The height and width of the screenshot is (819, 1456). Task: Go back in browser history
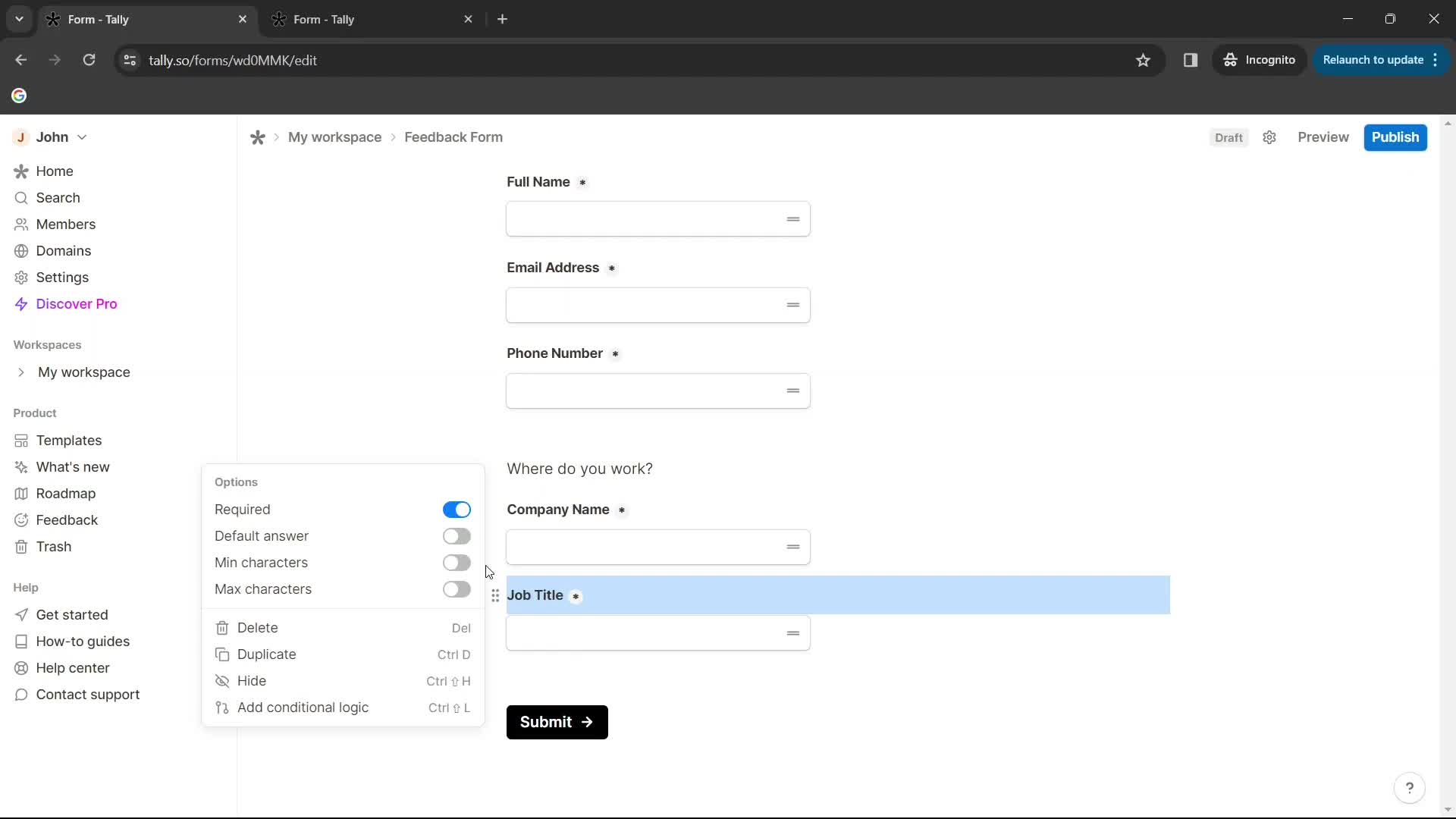click(x=20, y=60)
